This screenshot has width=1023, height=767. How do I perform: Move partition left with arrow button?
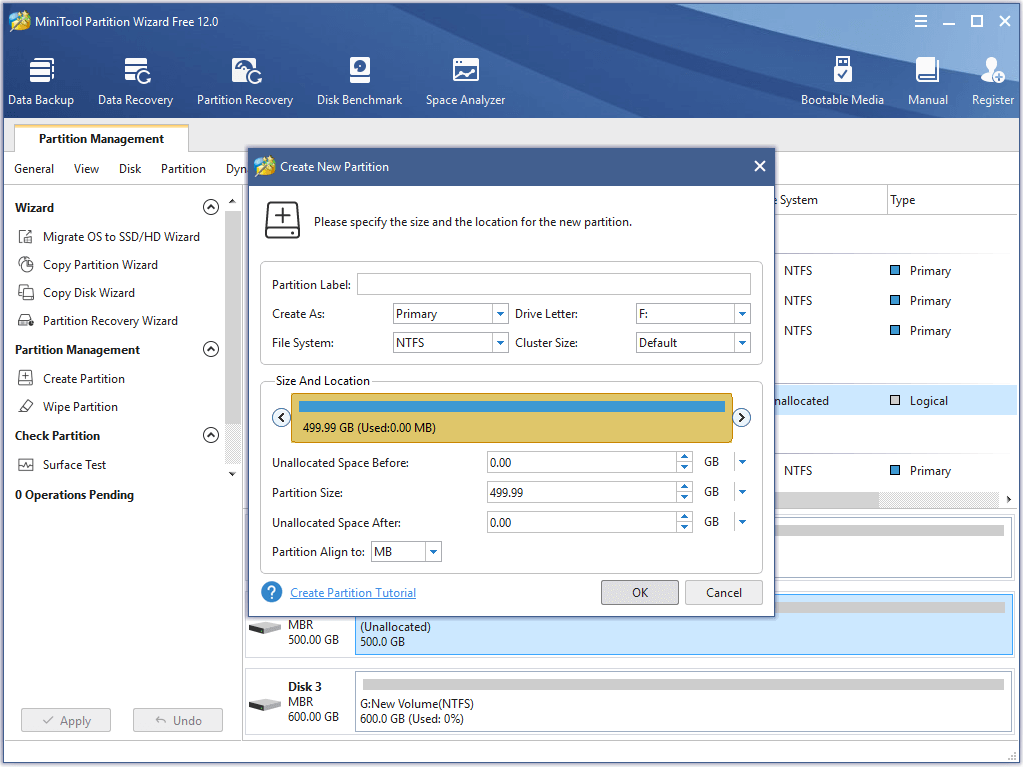click(x=281, y=417)
